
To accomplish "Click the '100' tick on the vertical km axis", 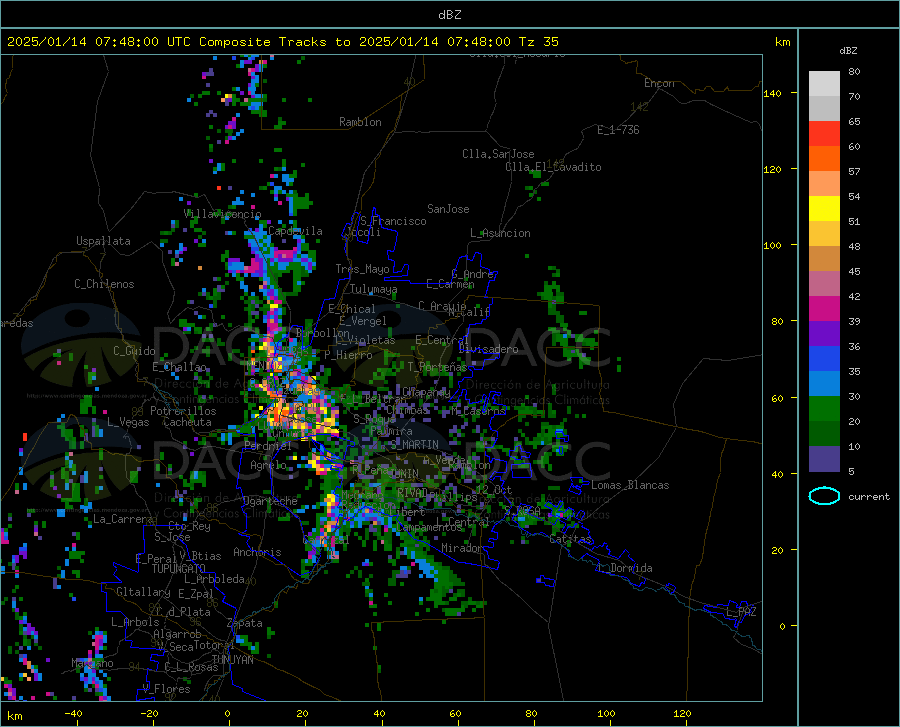I will pos(772,245).
